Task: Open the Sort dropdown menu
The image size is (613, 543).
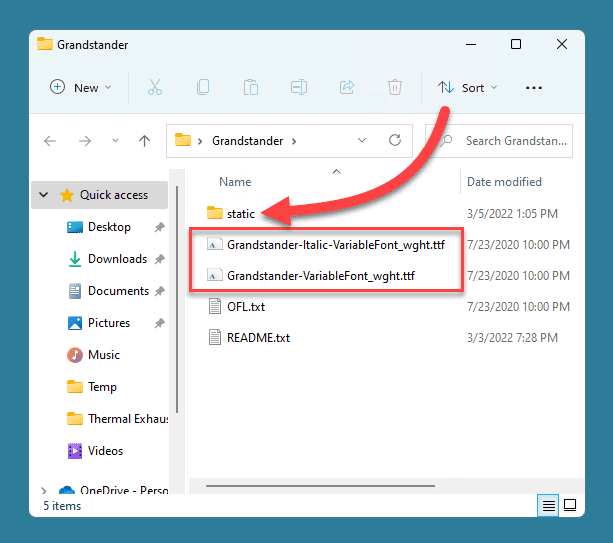Action: point(468,88)
